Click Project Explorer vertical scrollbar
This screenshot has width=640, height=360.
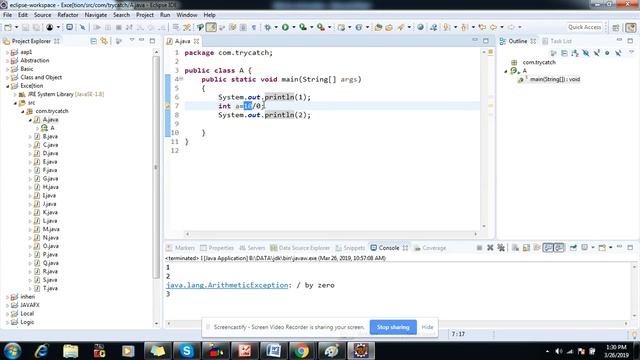156,167
